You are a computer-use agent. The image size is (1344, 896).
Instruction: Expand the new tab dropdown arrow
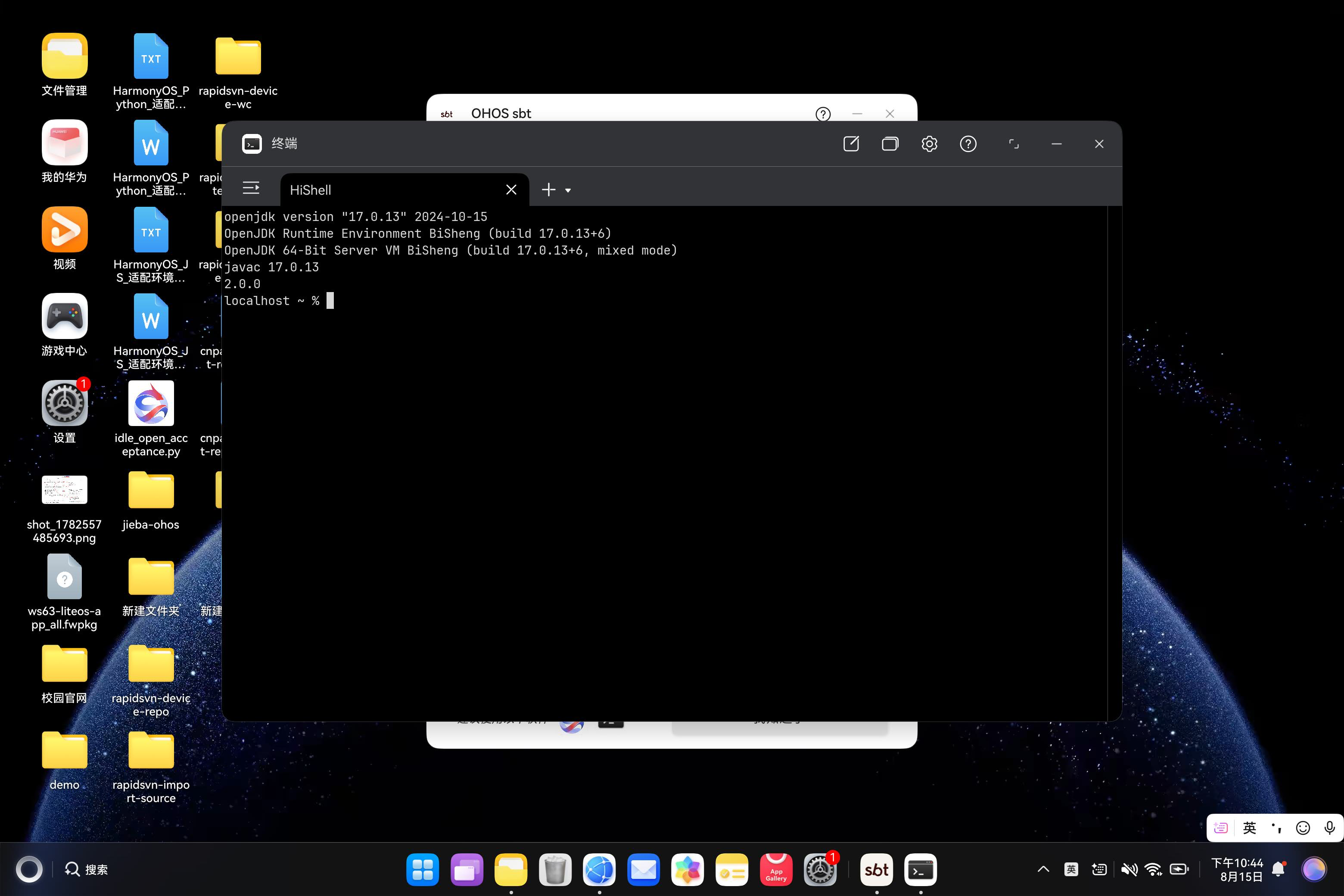click(x=568, y=190)
